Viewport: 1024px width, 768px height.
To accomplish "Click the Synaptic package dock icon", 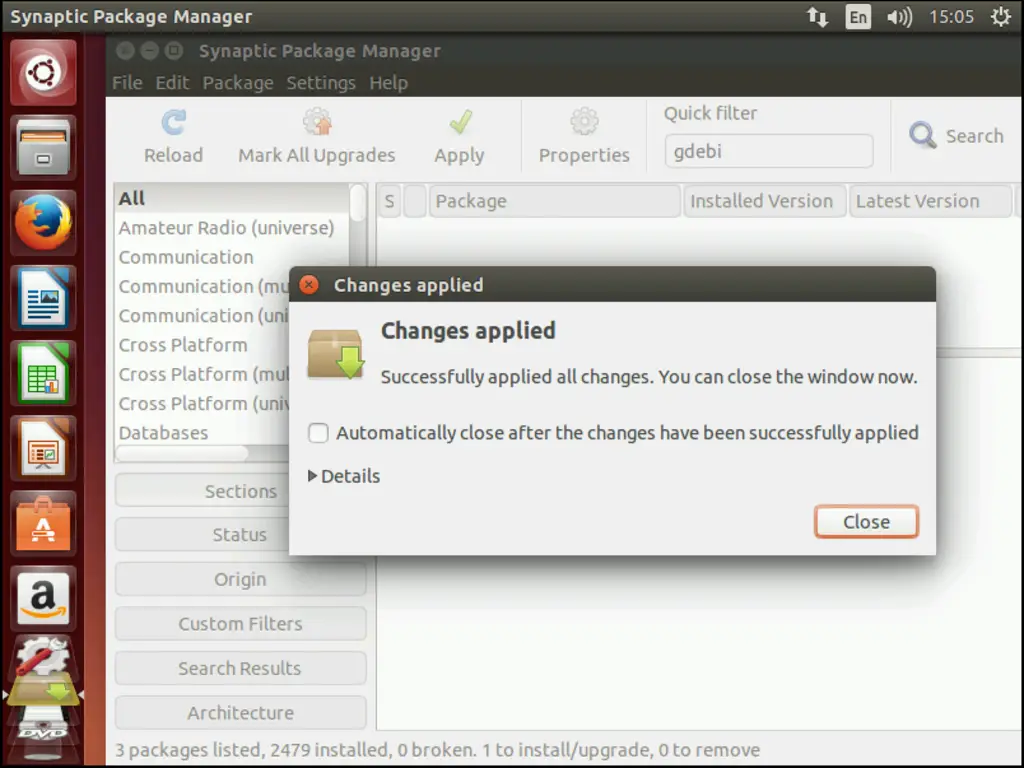I will 43,692.
